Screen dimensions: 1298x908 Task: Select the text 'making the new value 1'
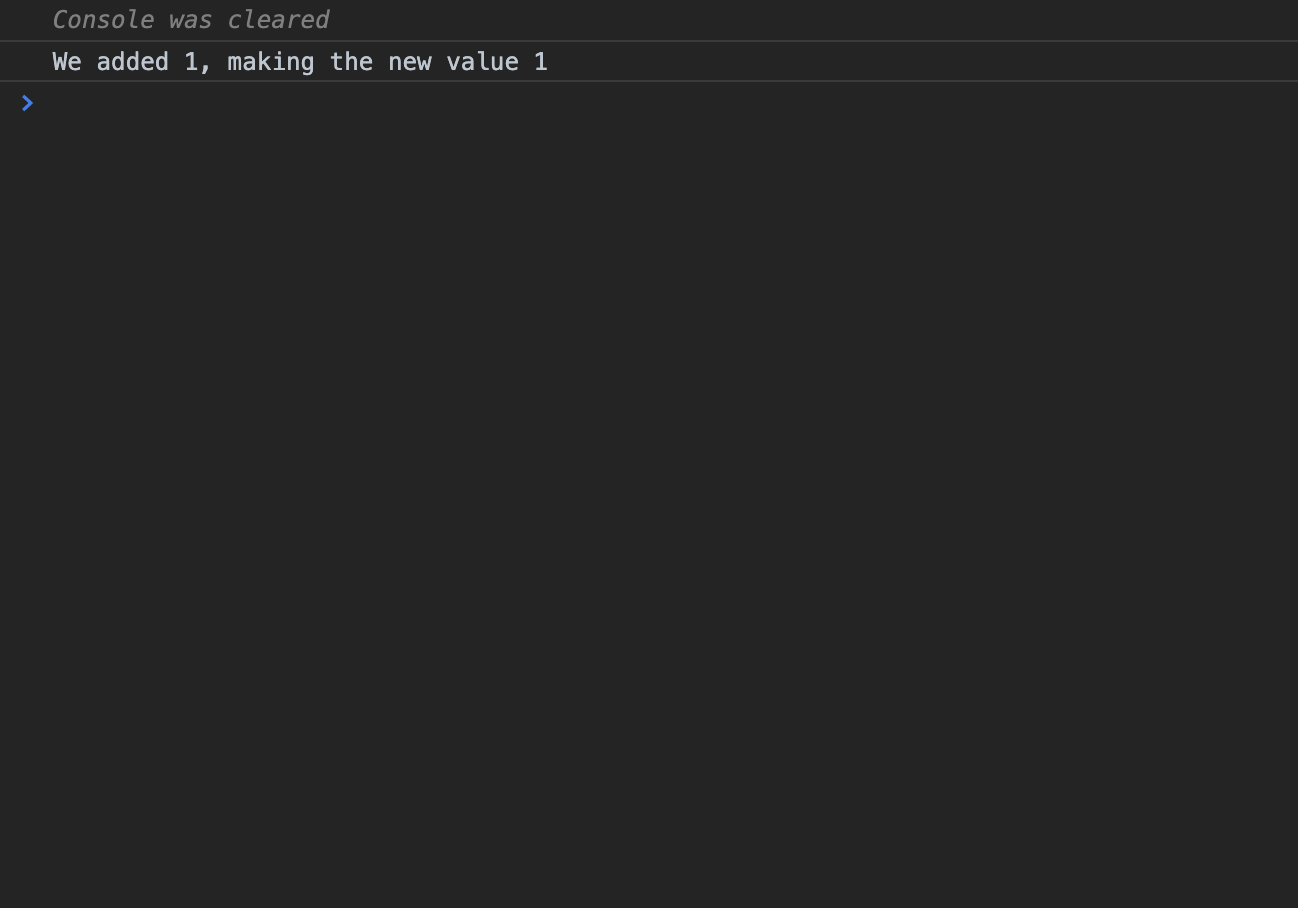click(x=390, y=61)
